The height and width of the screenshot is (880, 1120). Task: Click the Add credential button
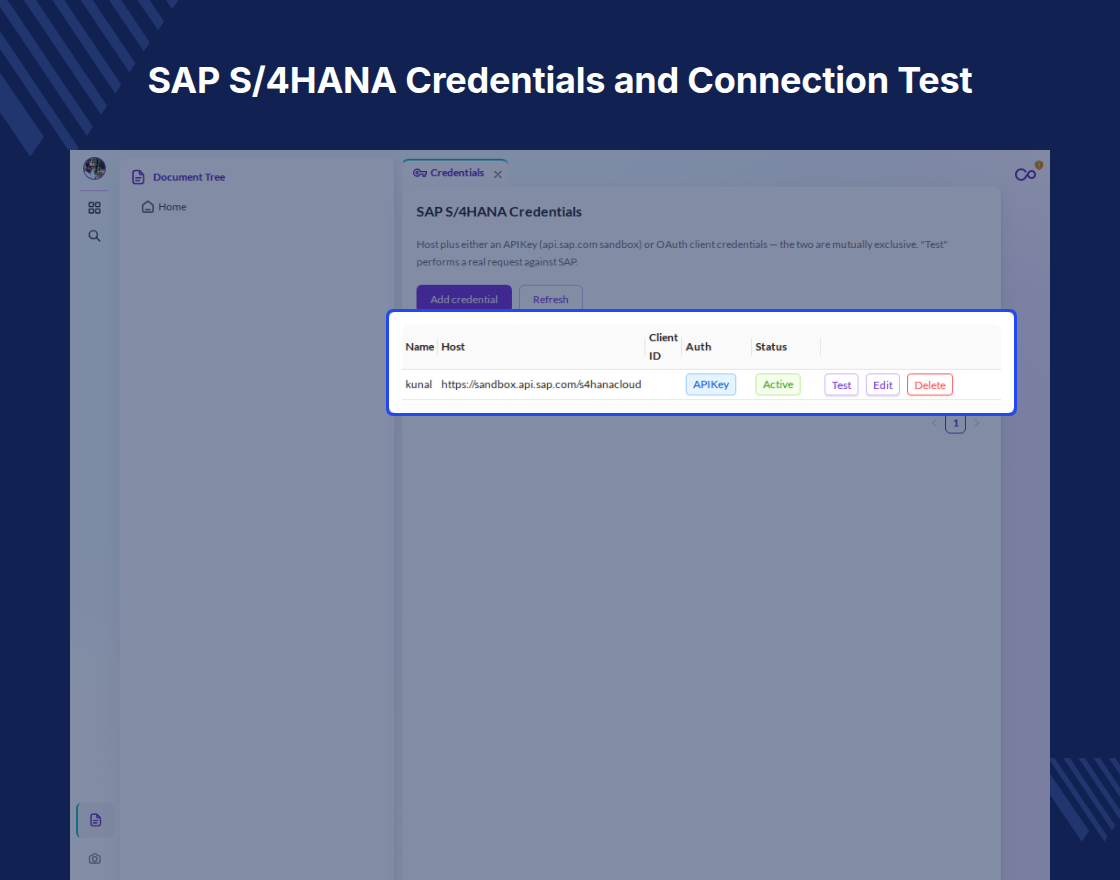464,299
